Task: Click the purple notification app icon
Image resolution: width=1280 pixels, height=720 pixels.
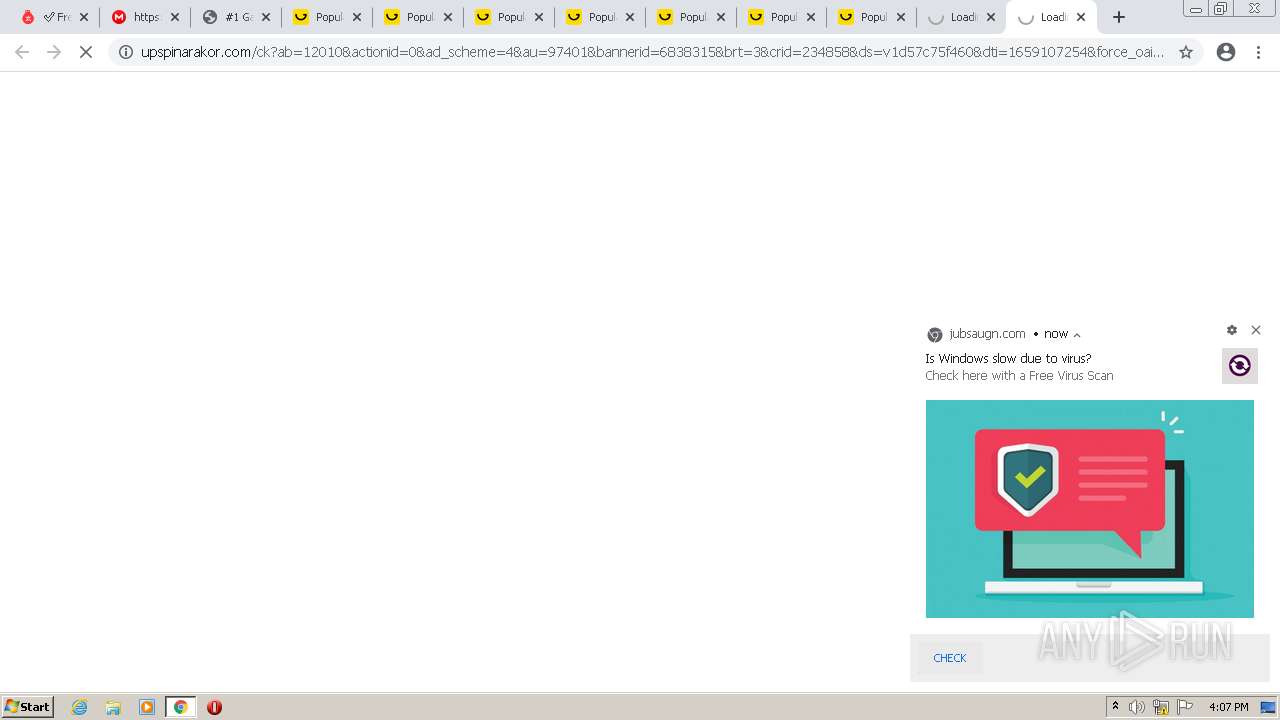Action: pos(1240,366)
